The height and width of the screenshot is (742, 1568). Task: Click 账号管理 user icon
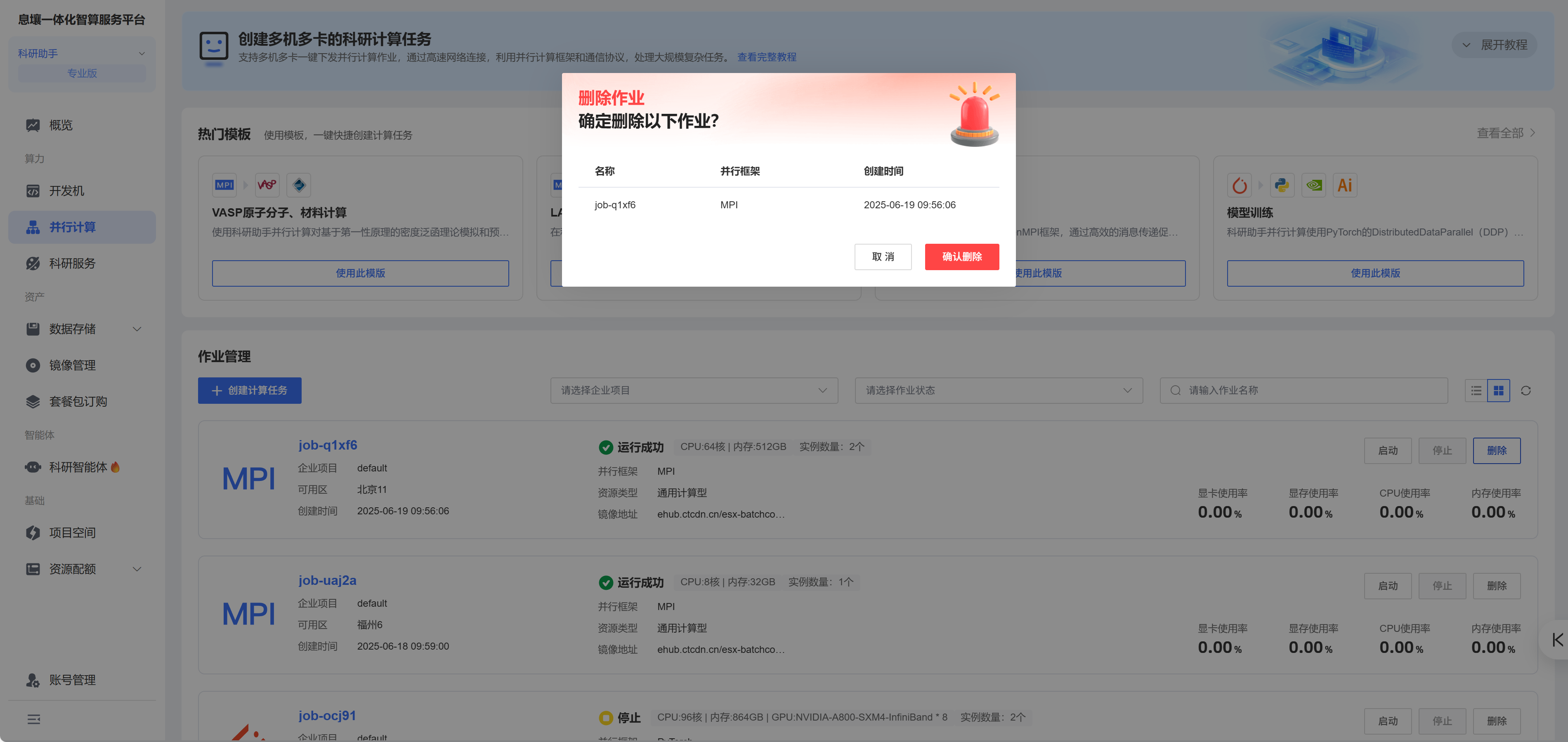tap(33, 680)
